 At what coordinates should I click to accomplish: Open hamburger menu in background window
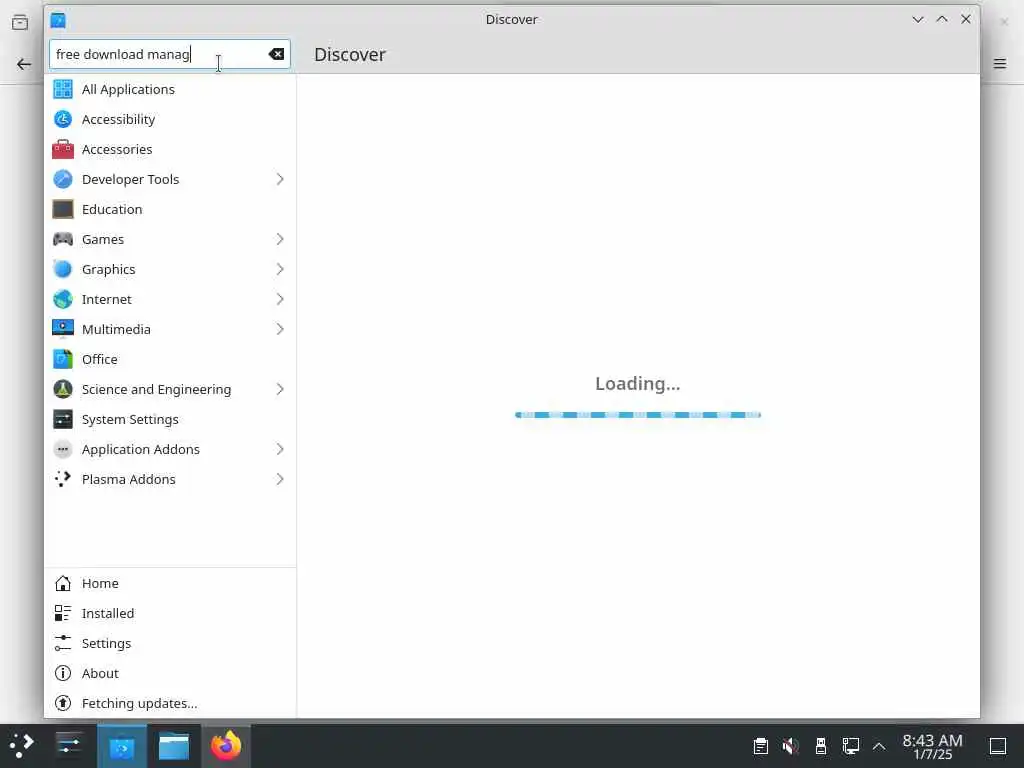point(1000,63)
